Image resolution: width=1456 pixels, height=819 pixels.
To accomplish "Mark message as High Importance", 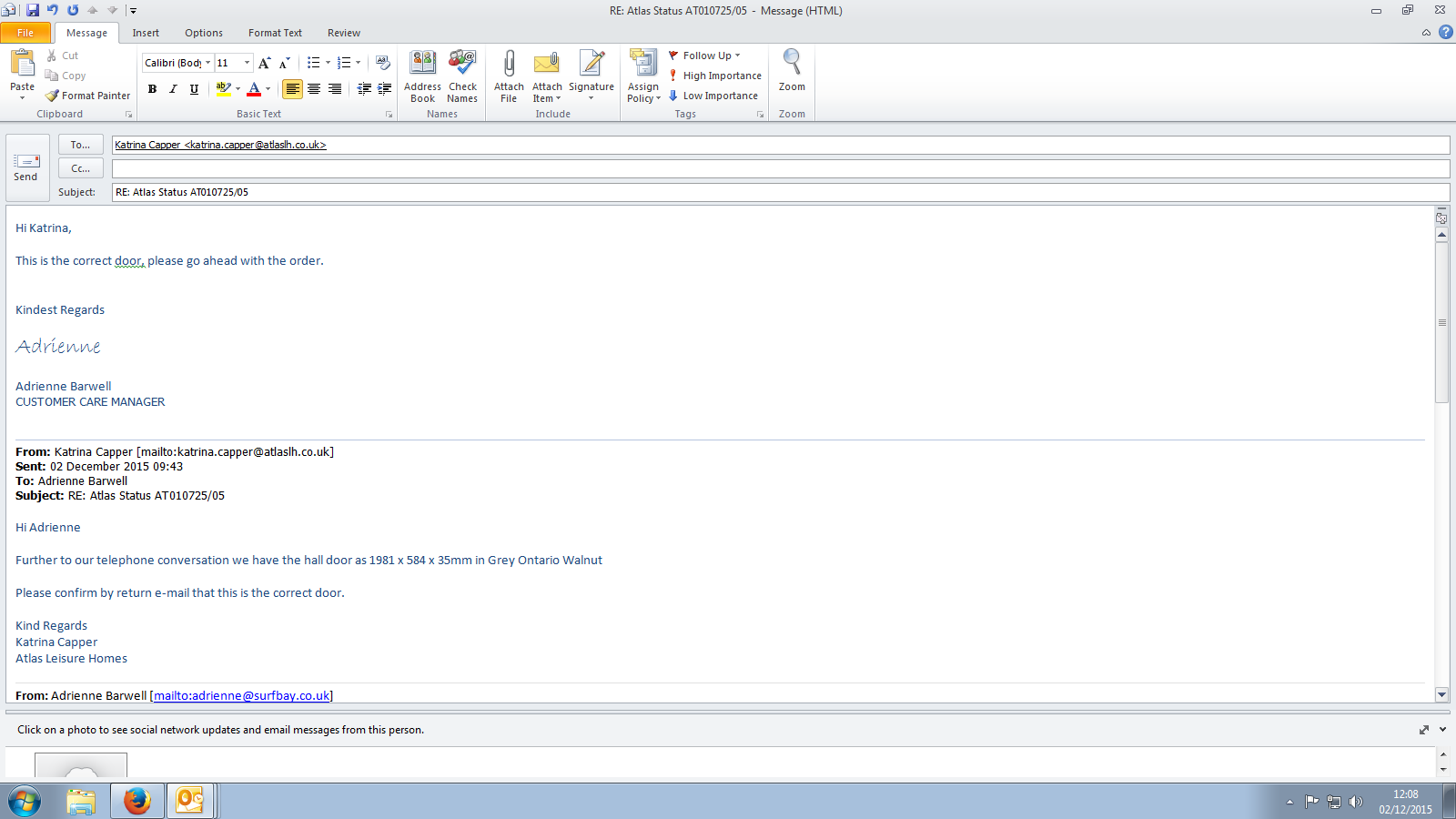I will [715, 76].
